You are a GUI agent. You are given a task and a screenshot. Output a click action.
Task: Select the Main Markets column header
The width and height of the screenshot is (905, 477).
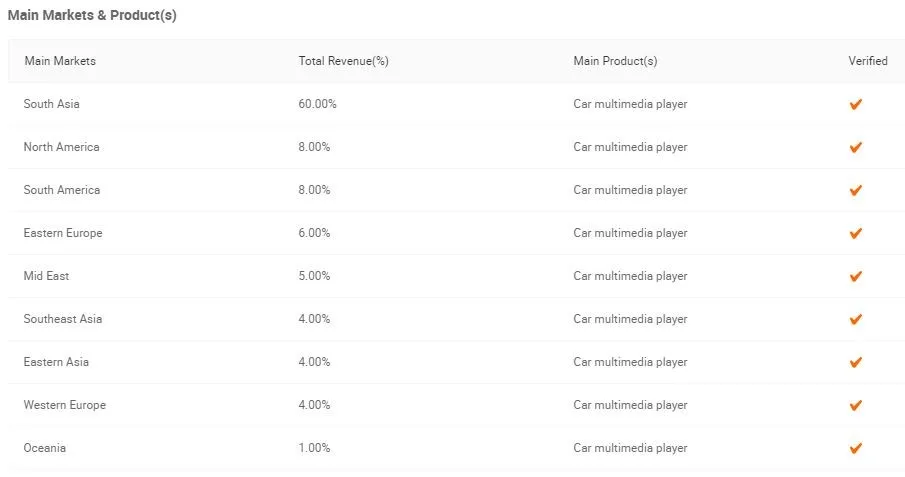60,61
